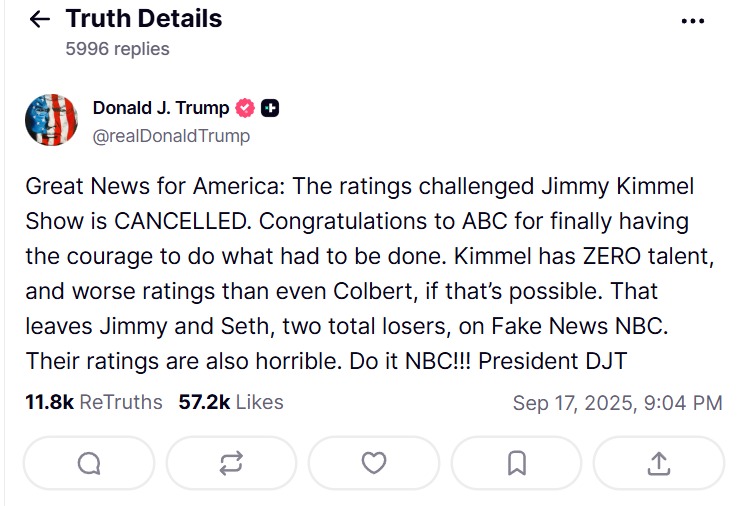Click the Truth Details page heading

pyautogui.click(x=143, y=19)
